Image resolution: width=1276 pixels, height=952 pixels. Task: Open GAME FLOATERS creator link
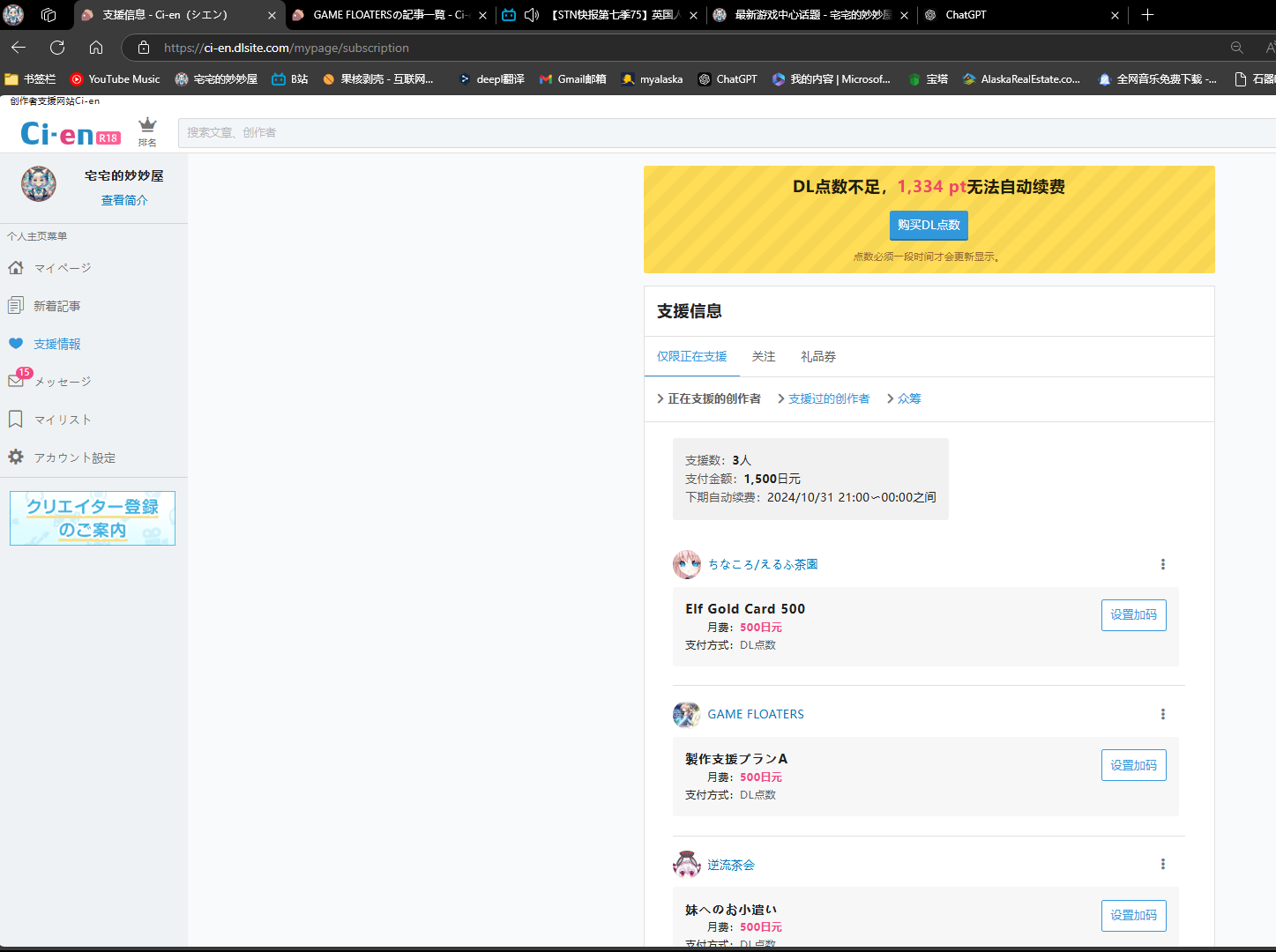point(756,714)
